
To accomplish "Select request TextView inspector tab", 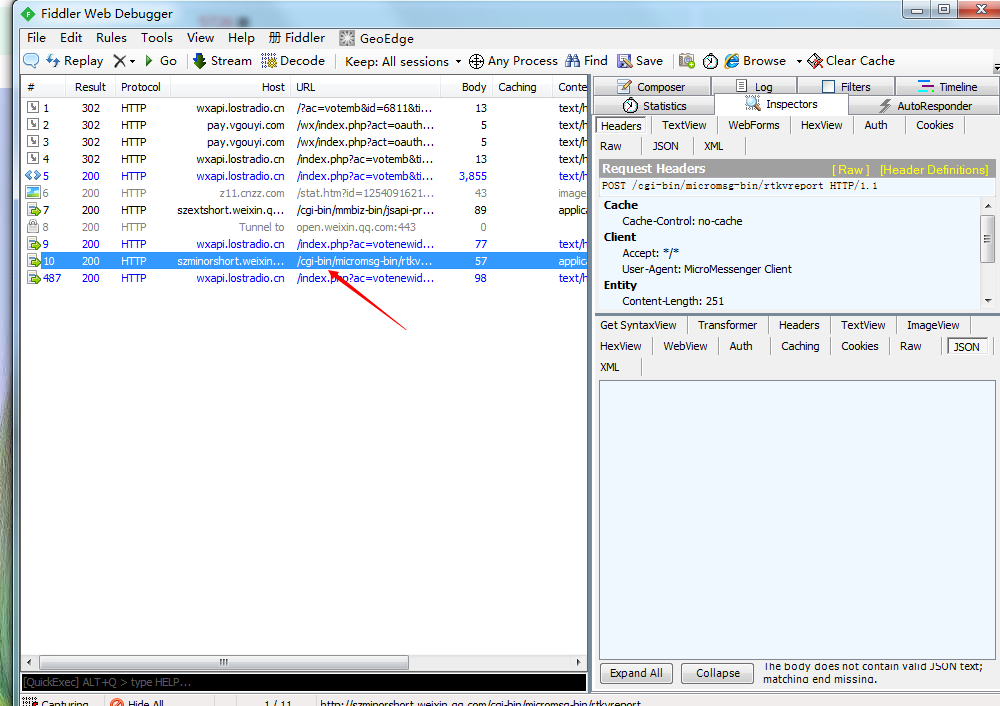I will [x=684, y=125].
